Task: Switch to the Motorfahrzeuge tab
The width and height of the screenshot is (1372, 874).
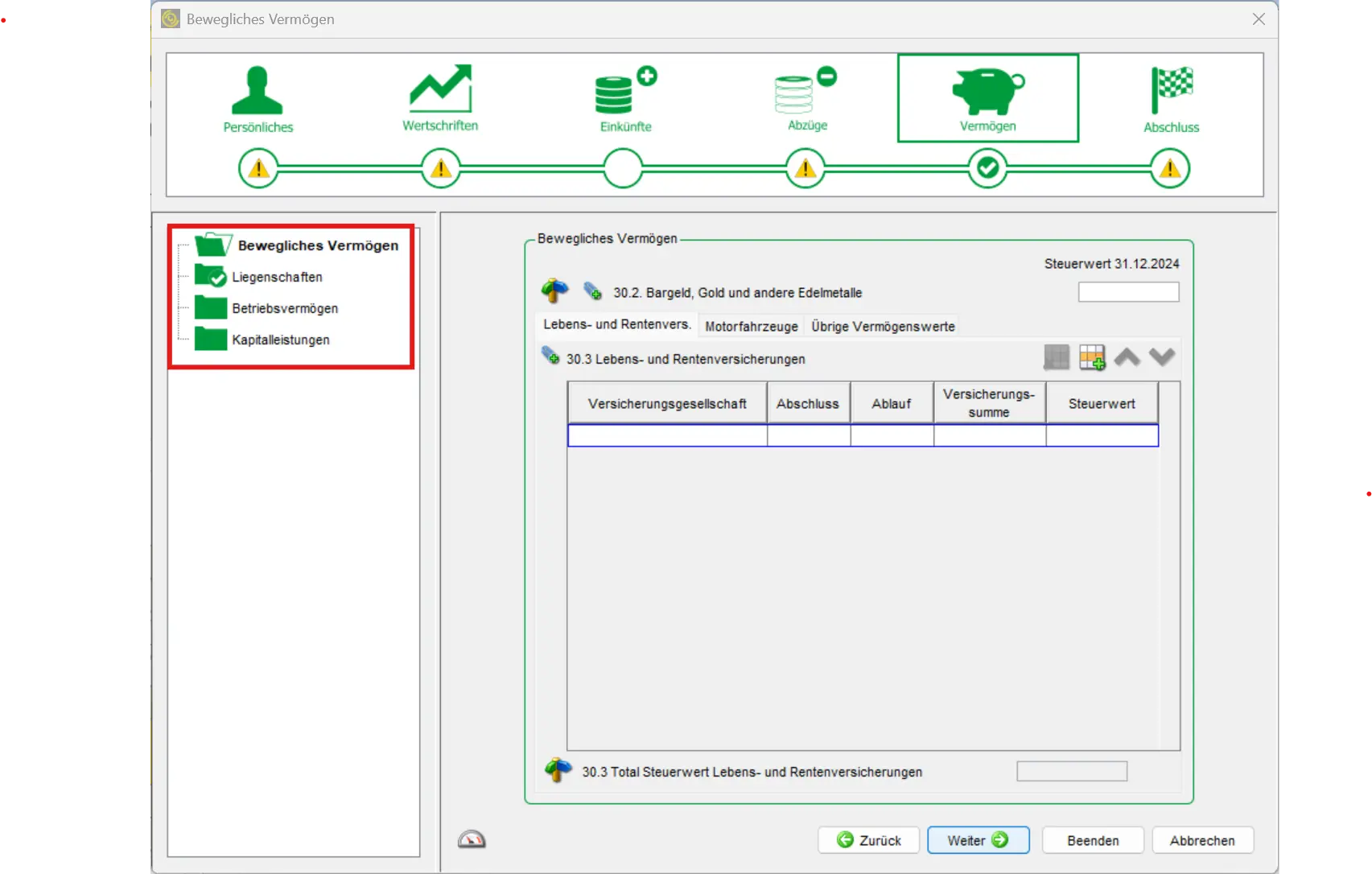Action: (751, 326)
